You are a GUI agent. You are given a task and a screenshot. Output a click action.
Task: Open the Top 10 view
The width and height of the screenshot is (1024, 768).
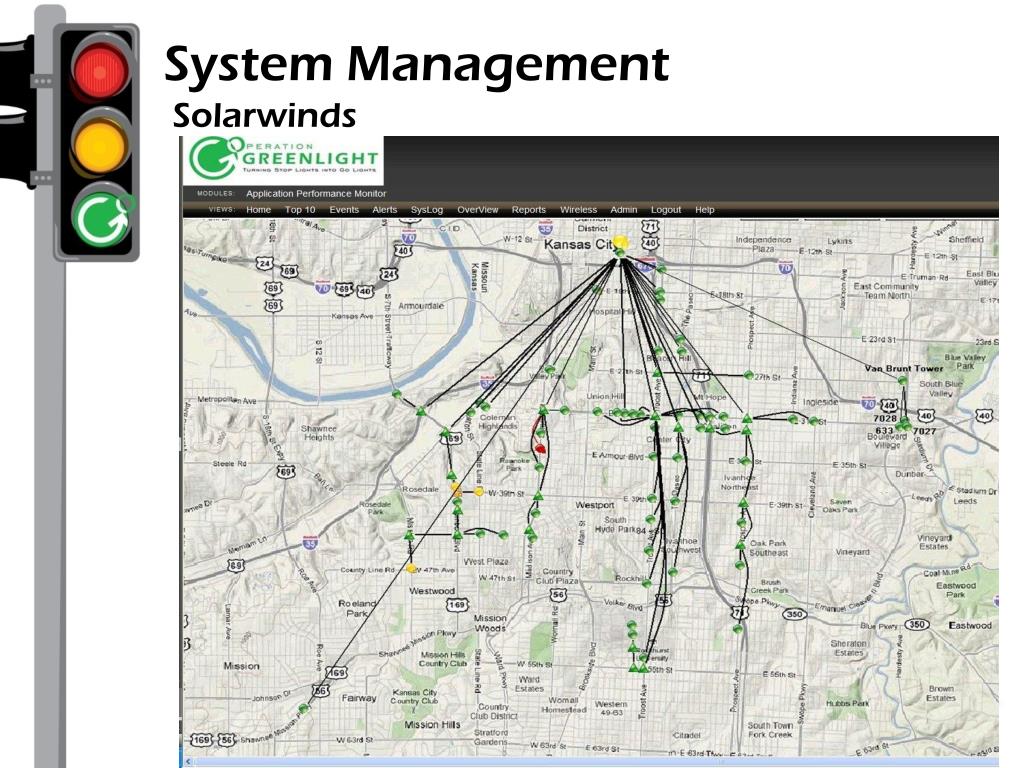pyautogui.click(x=300, y=210)
